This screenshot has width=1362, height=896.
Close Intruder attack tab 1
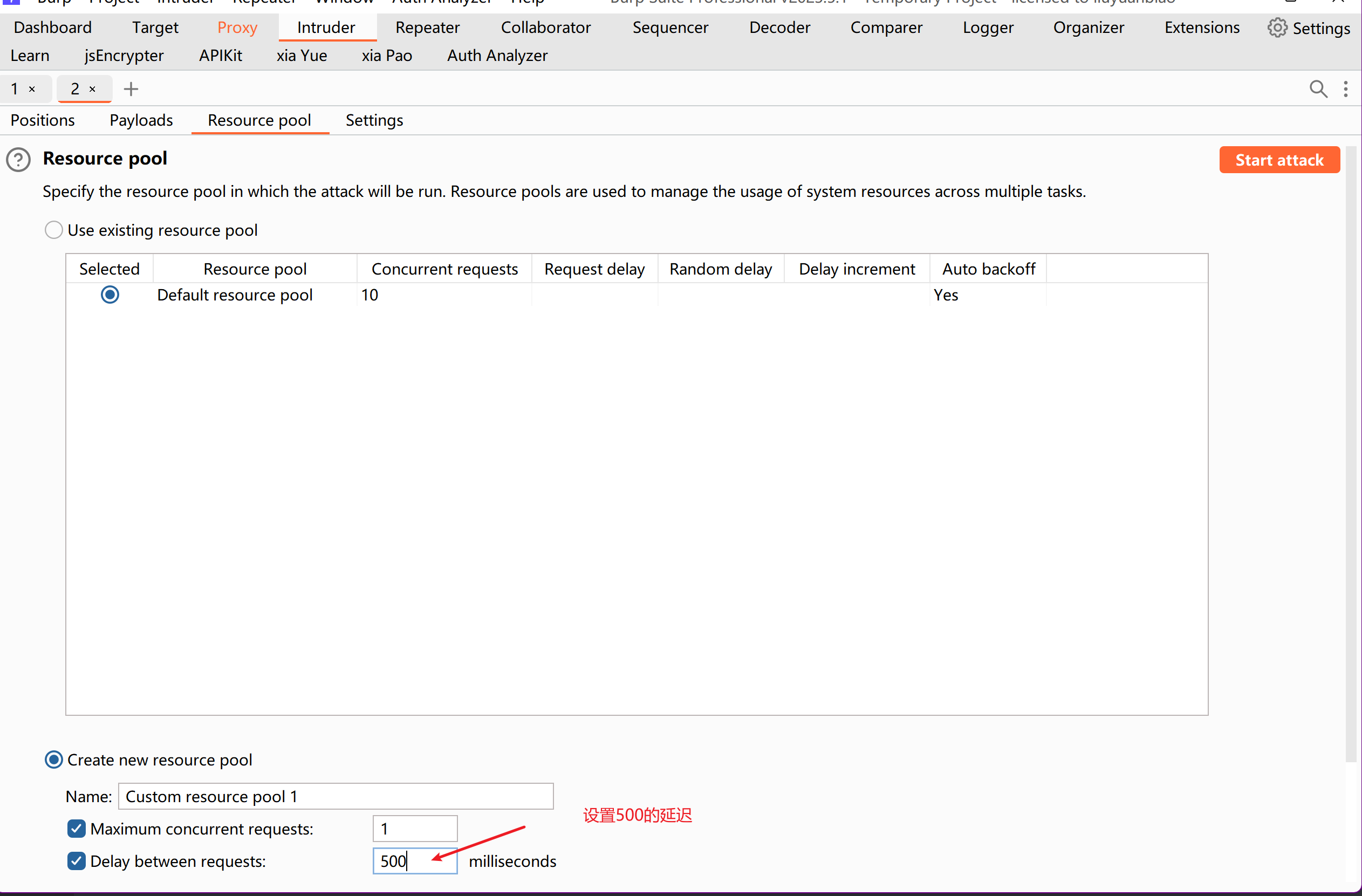click(x=32, y=88)
